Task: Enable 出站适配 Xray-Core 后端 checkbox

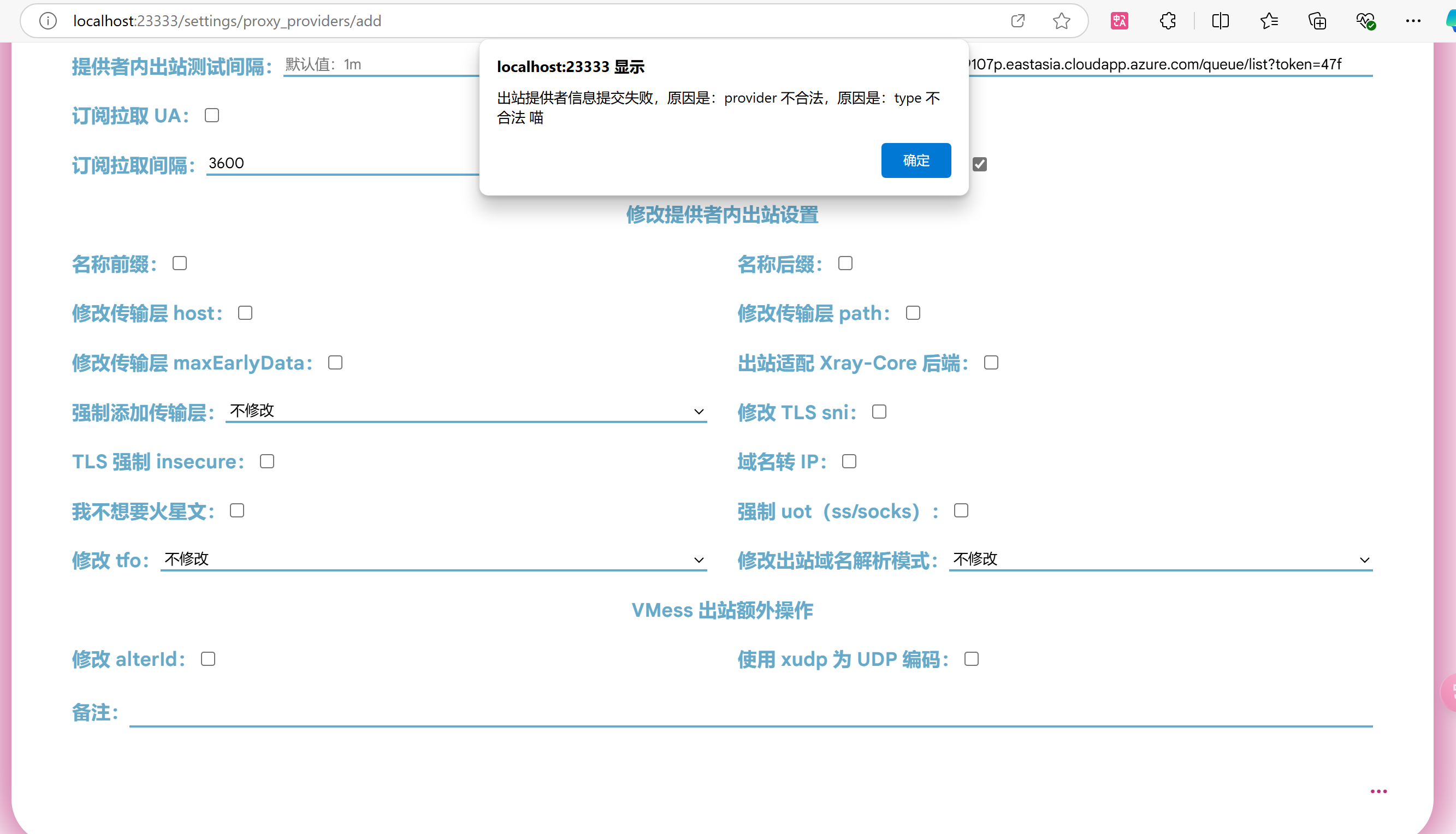Action: click(x=991, y=362)
